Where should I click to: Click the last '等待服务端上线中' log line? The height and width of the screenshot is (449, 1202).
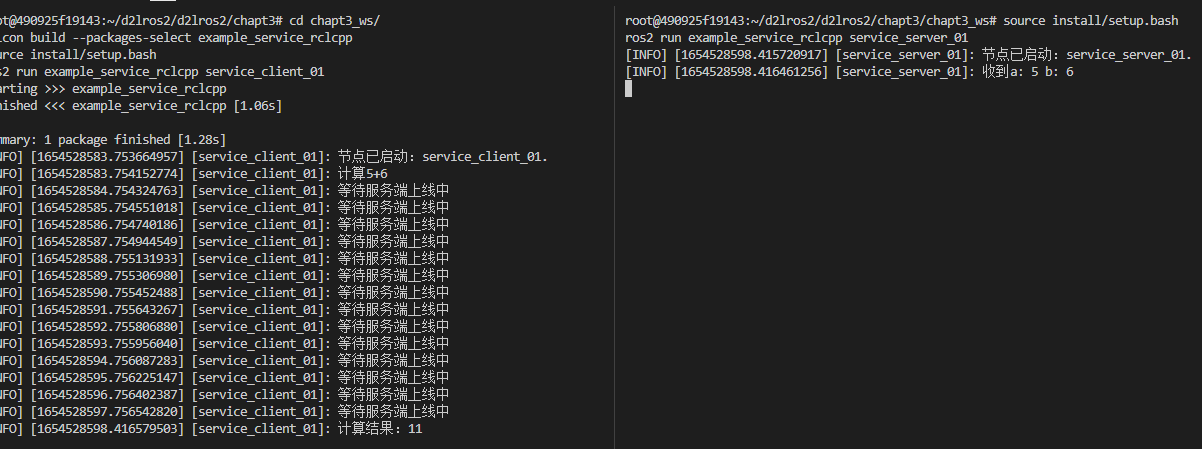393,412
